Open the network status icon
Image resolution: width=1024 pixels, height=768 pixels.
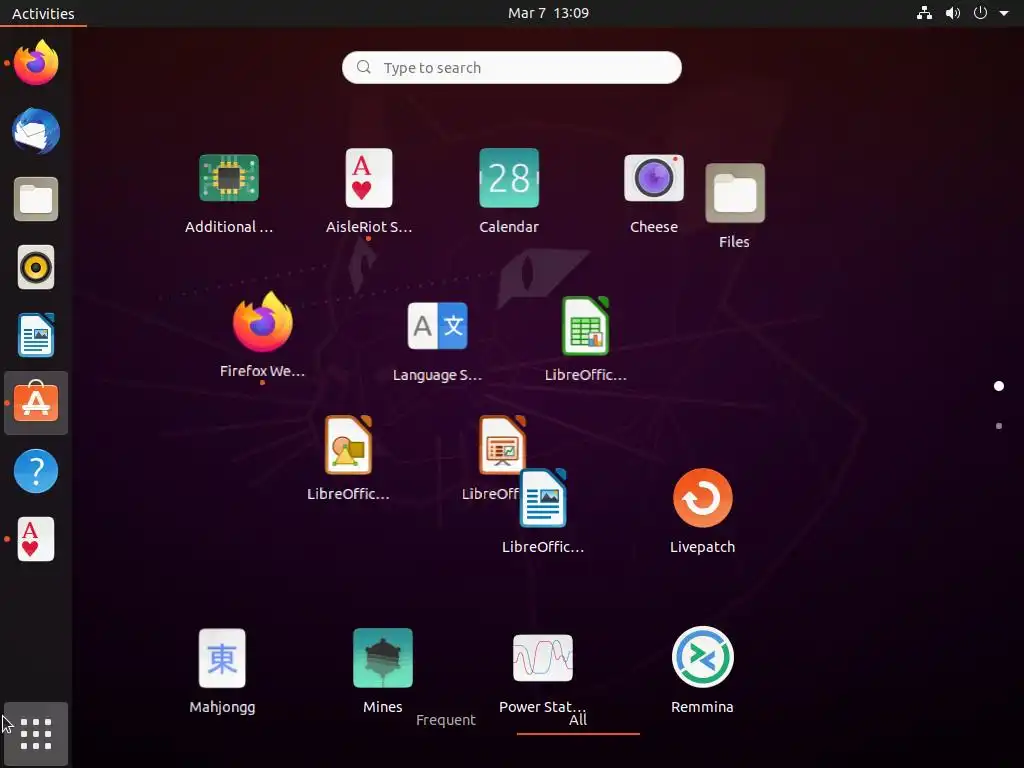coord(924,13)
